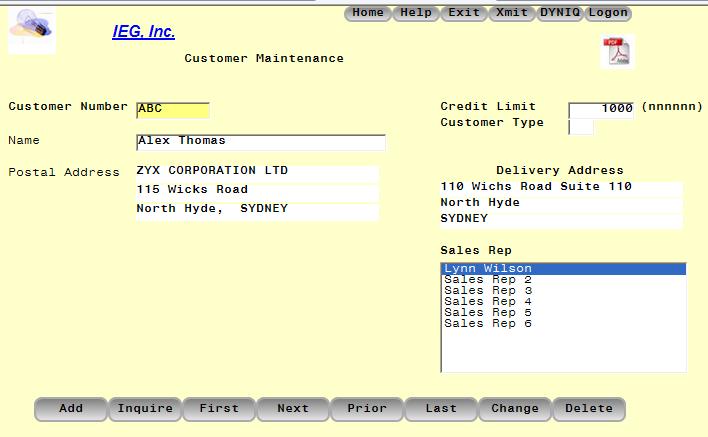Click the PDF Adobe icon
708x437 pixels.
point(617,52)
